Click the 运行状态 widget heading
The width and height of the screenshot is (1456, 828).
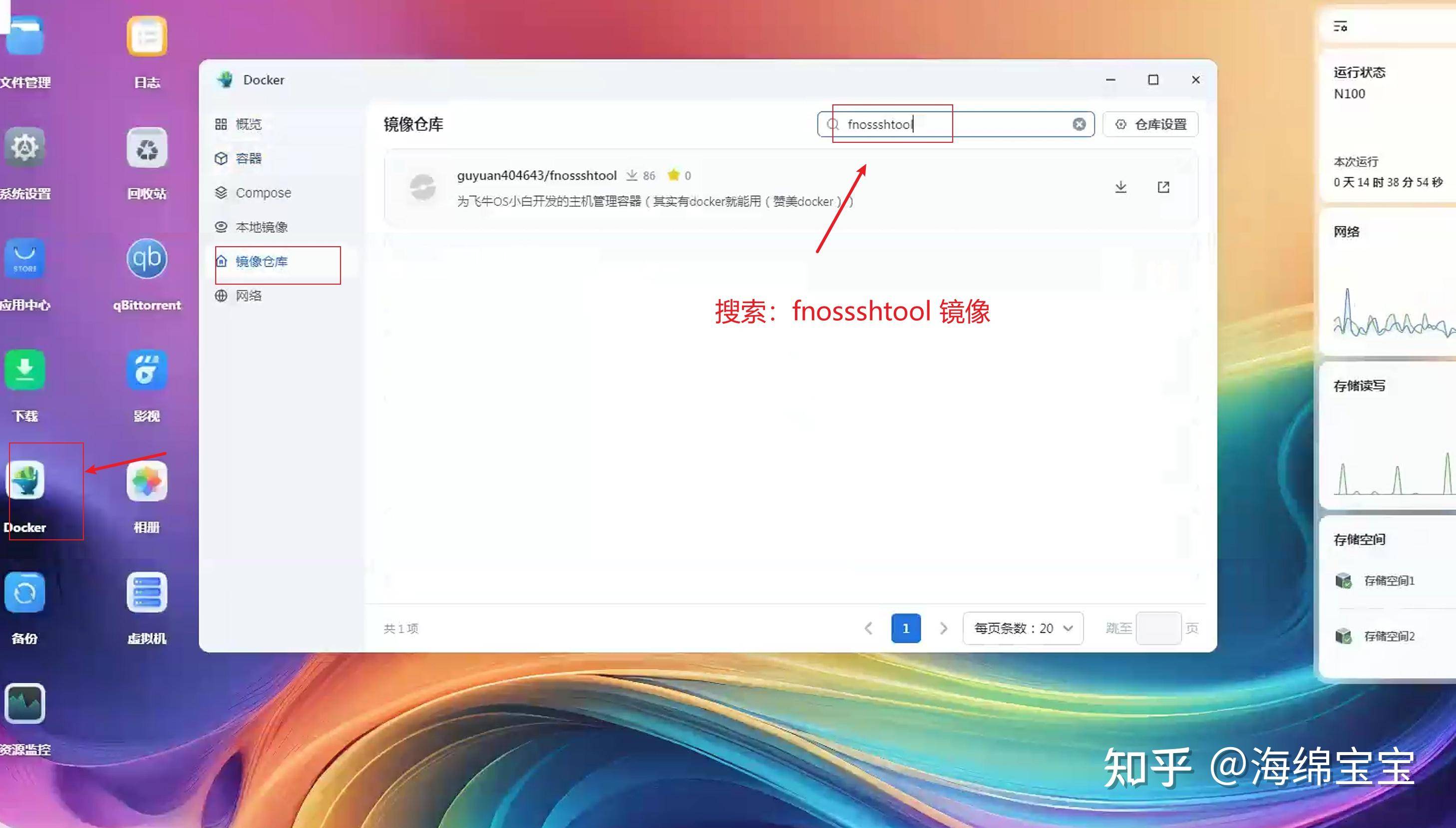coord(1359,72)
